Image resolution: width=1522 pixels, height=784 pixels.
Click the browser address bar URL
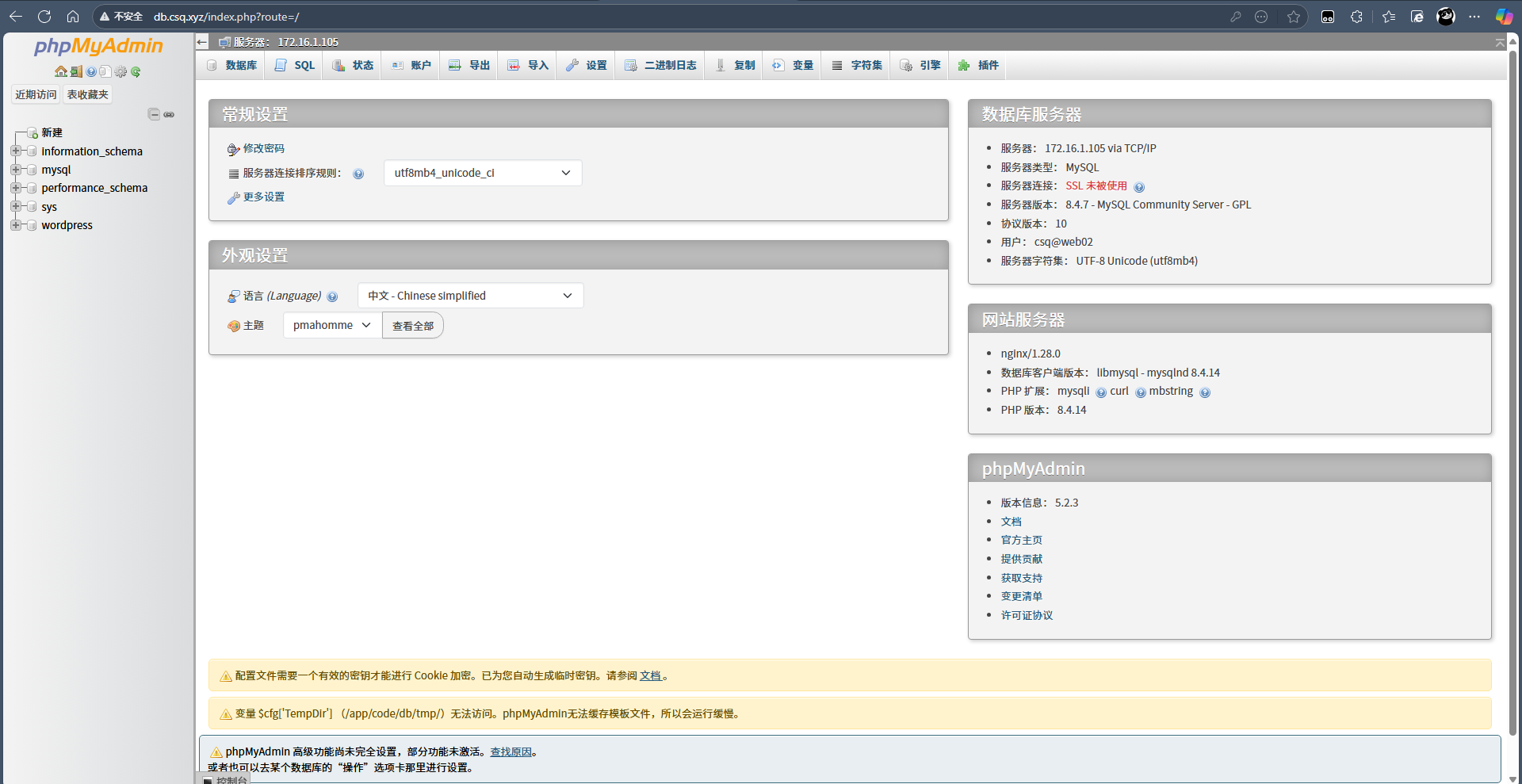click(226, 17)
